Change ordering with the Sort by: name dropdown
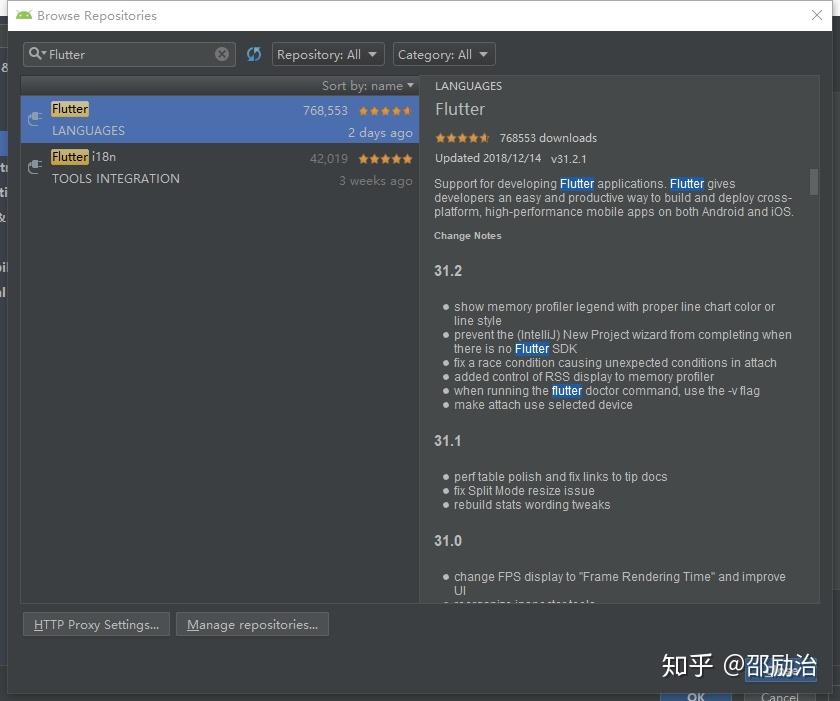The height and width of the screenshot is (701, 840). pyautogui.click(x=367, y=86)
